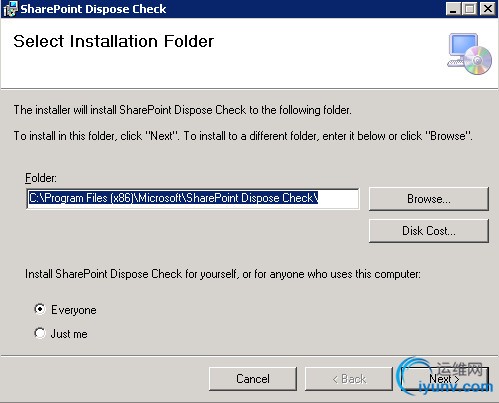Show the Disk Cost... details
The height and width of the screenshot is (403, 499).
429,231
